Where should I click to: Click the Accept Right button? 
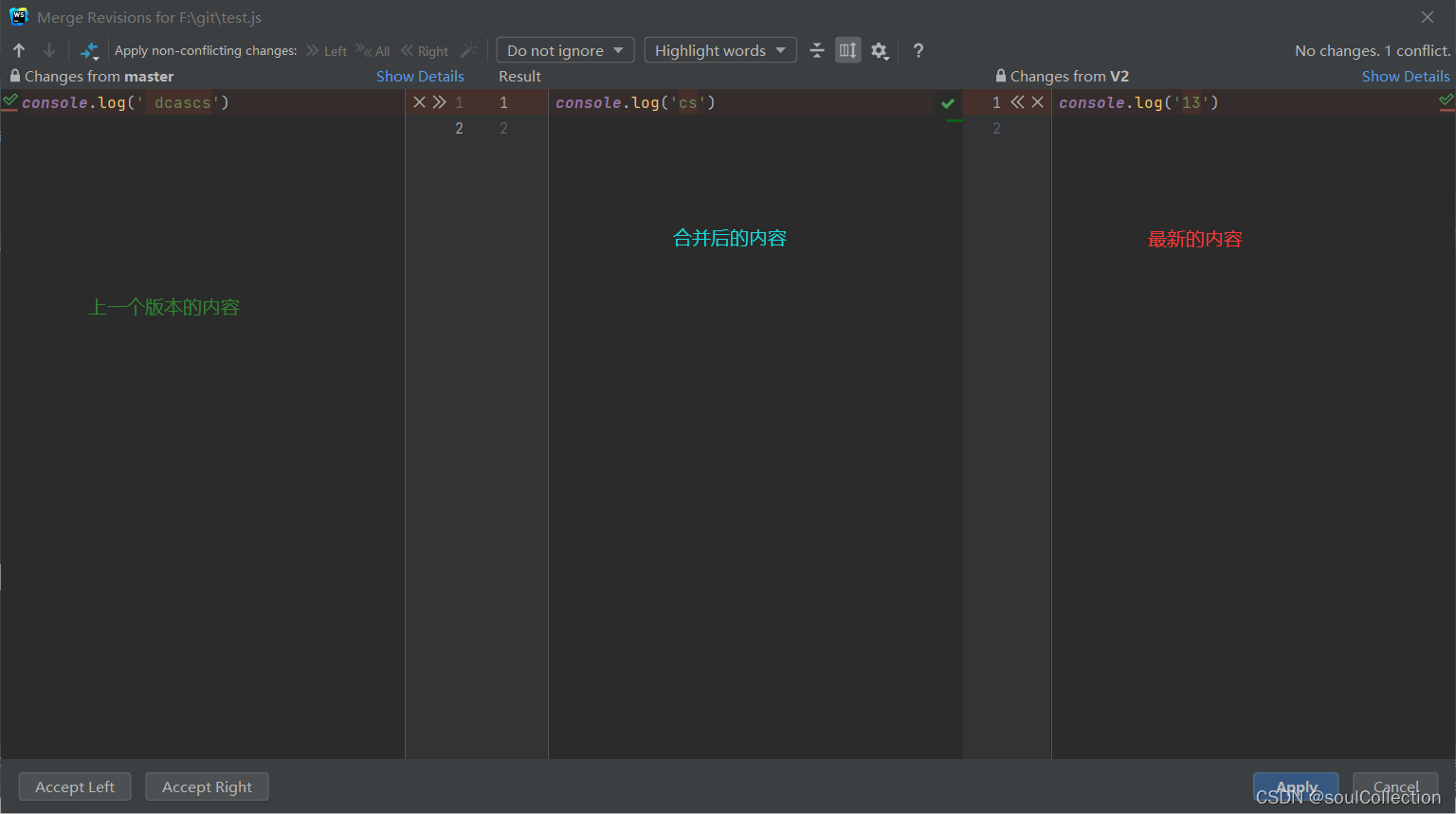[x=207, y=787]
